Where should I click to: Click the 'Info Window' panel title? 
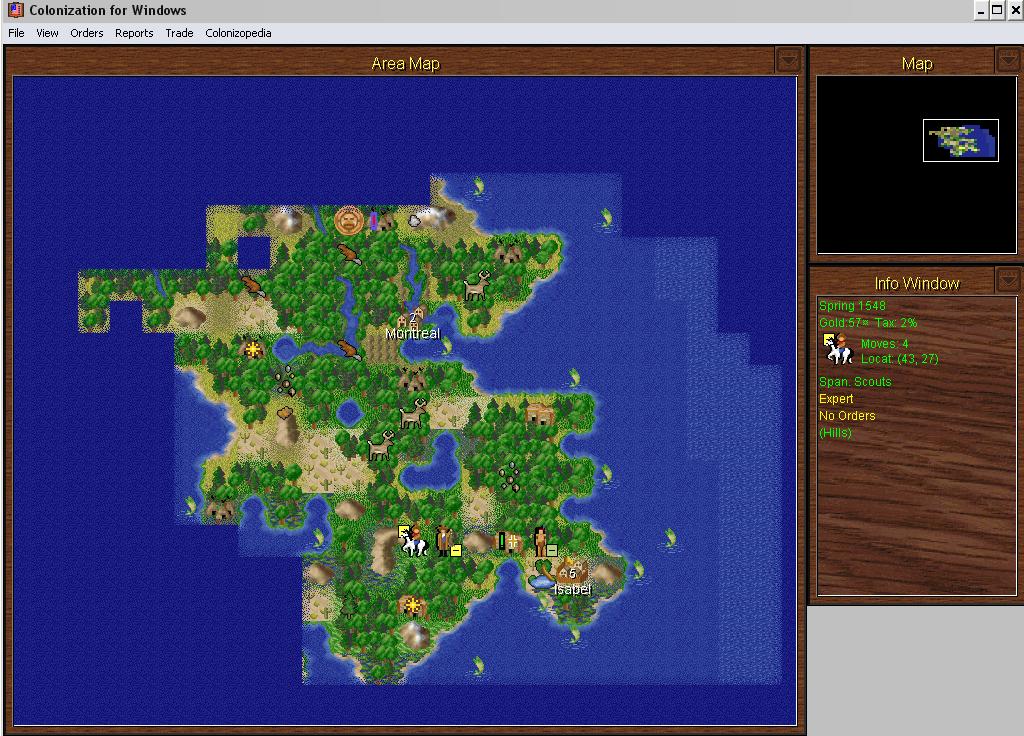(x=917, y=283)
